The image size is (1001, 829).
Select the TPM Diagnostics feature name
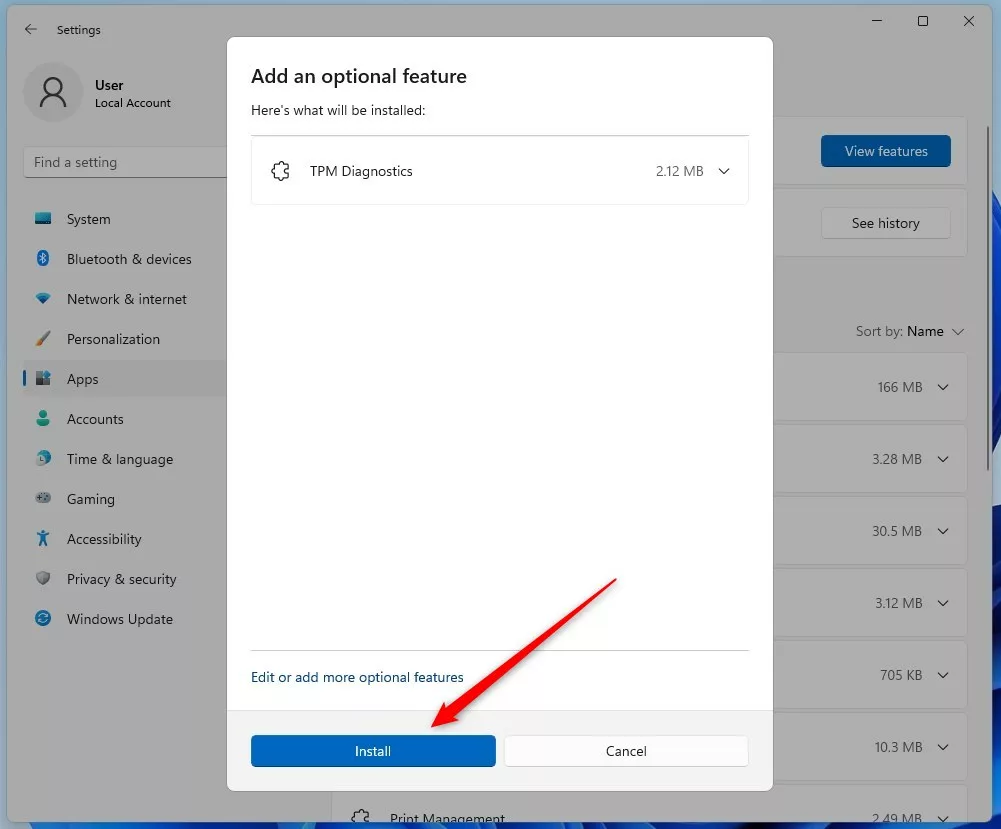(361, 171)
